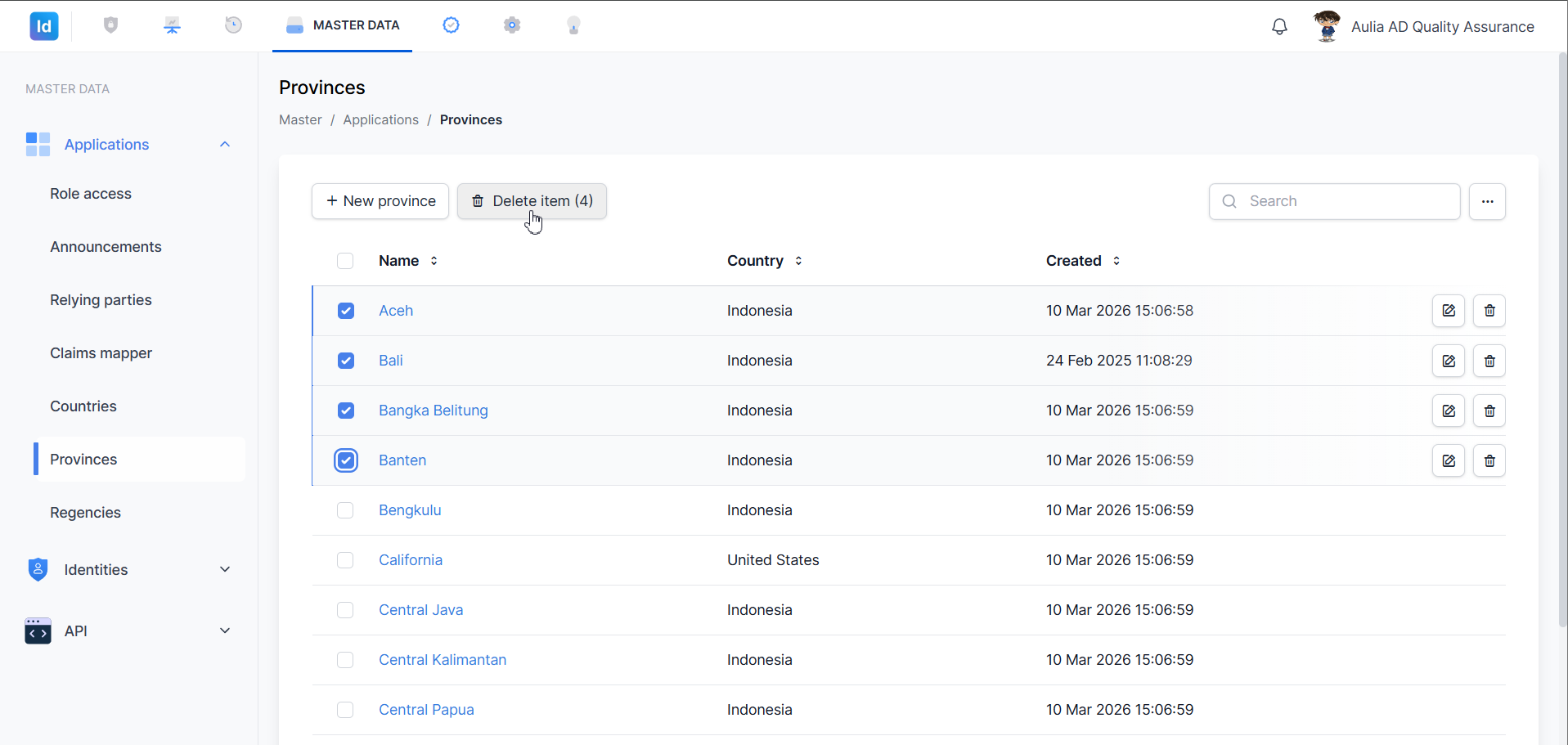Delete the Bali row with trash icon
1568x745 pixels.
[1489, 361]
